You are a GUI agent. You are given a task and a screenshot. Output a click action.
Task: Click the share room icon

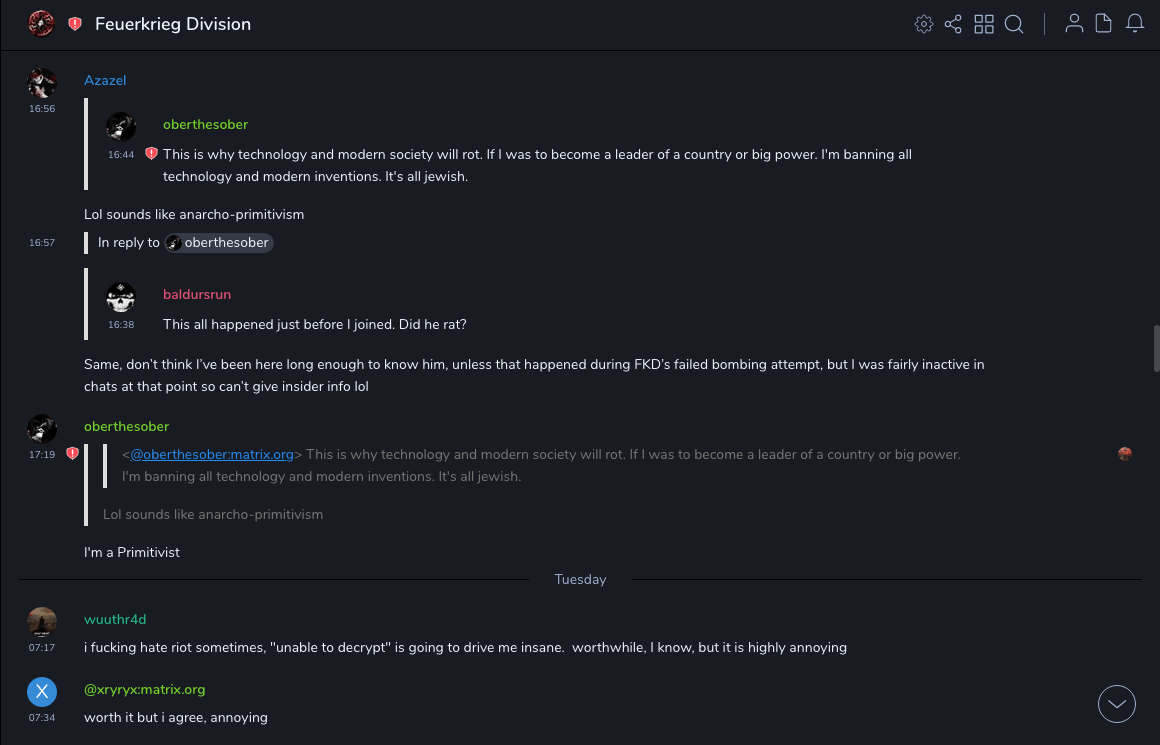pos(953,24)
